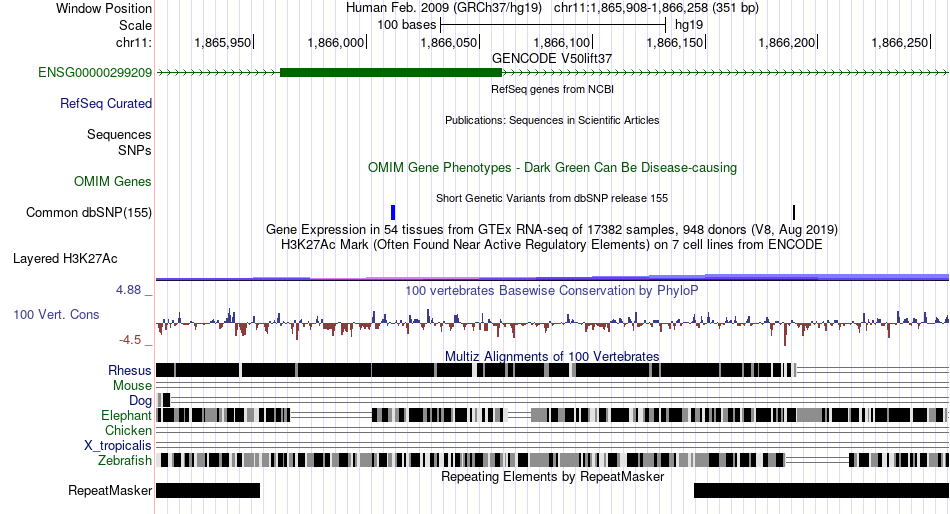The image size is (950, 514).
Task: Click Repeating Elements by RepeatMasker title
Action: (552, 476)
